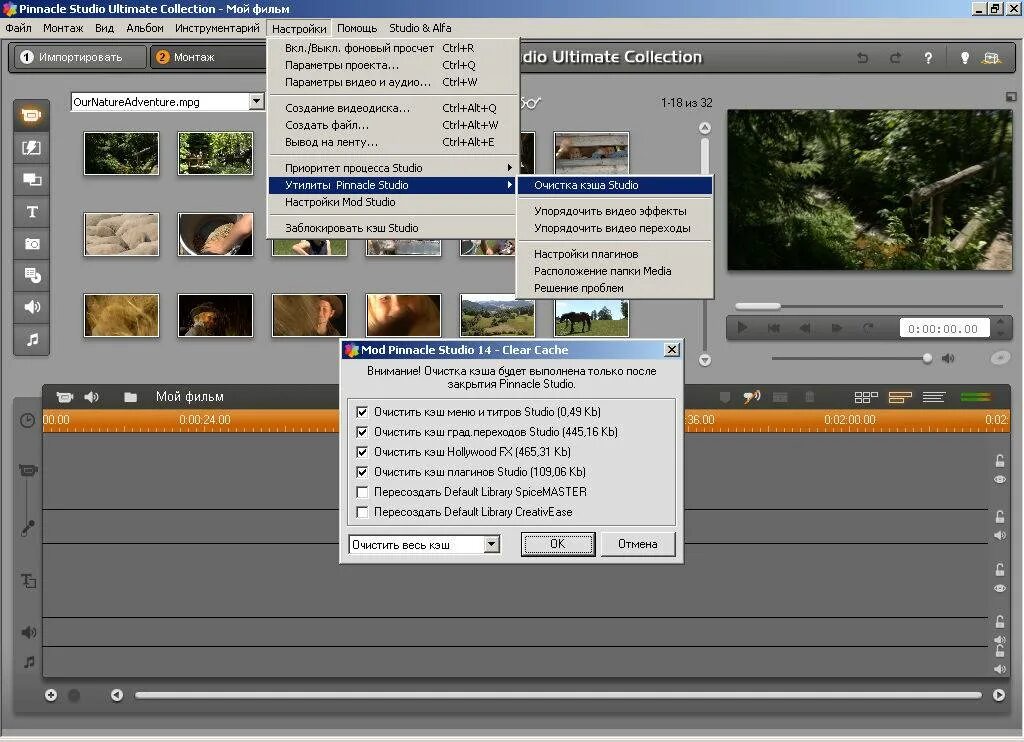Select Настройки плагинов submenu item
The height and width of the screenshot is (742, 1024).
(615, 253)
